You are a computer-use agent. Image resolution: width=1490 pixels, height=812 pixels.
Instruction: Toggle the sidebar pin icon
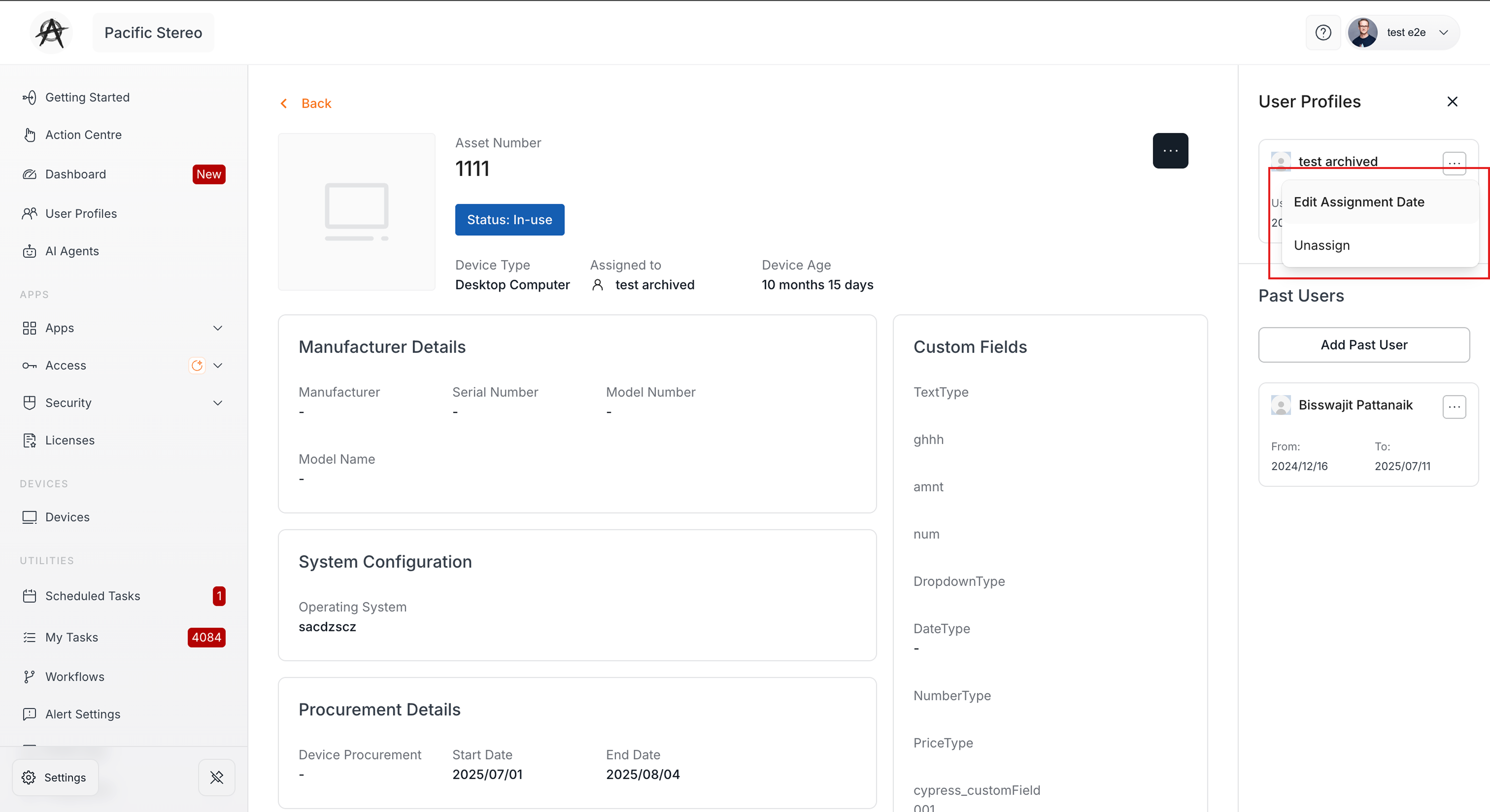217,777
